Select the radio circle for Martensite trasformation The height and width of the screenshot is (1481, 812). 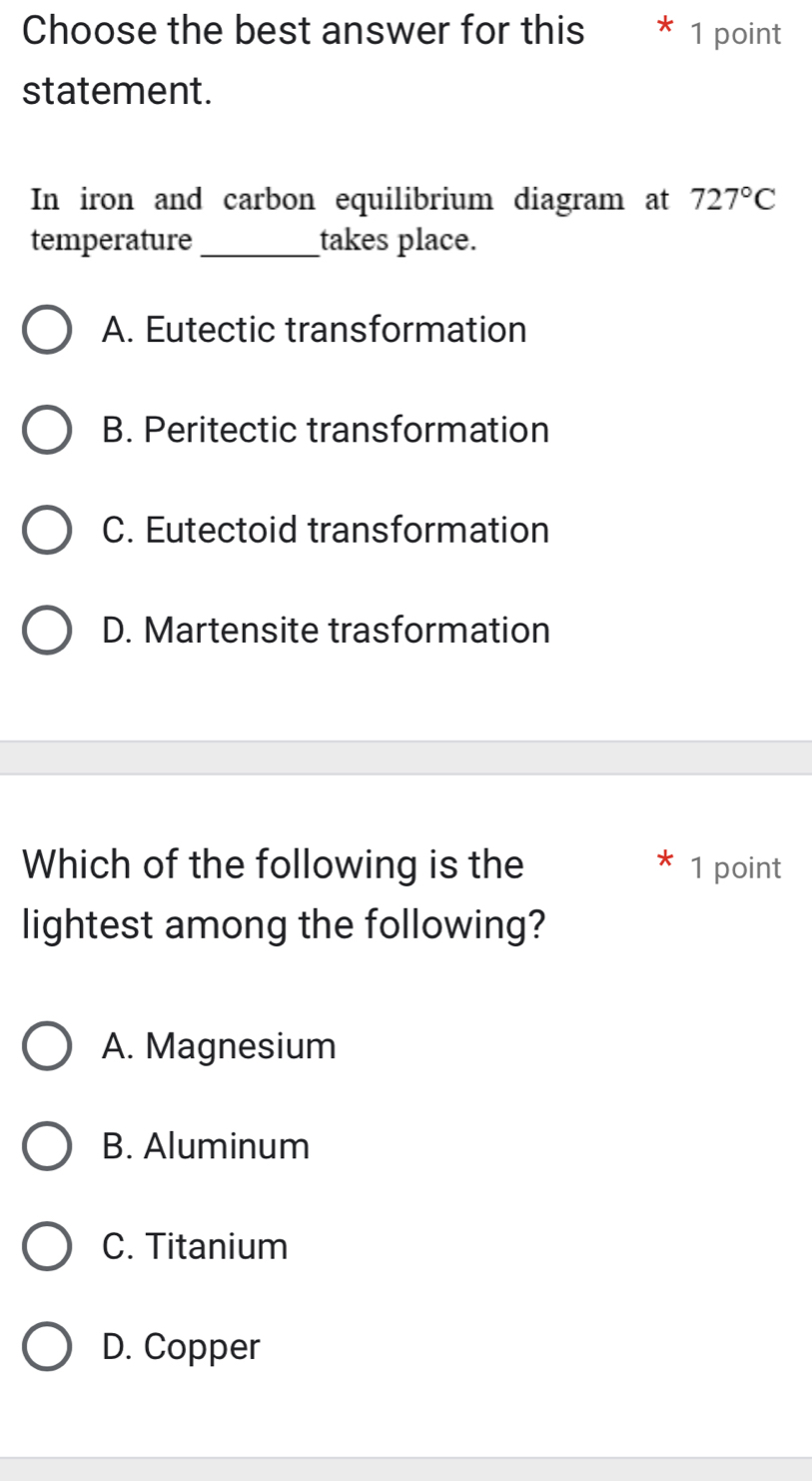47,632
